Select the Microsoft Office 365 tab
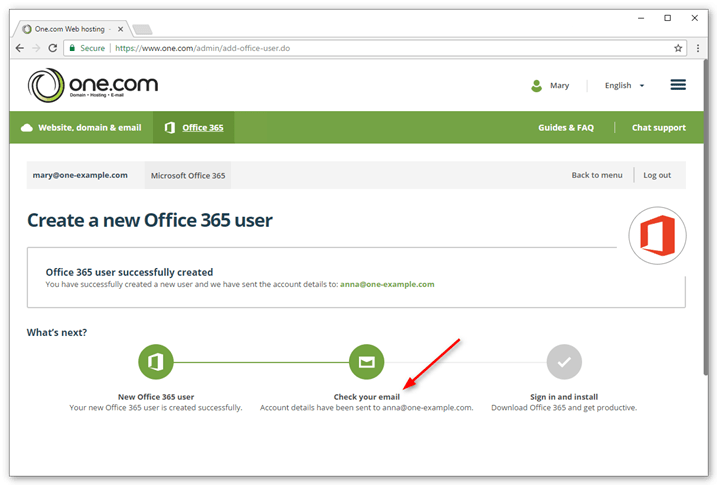 188,175
